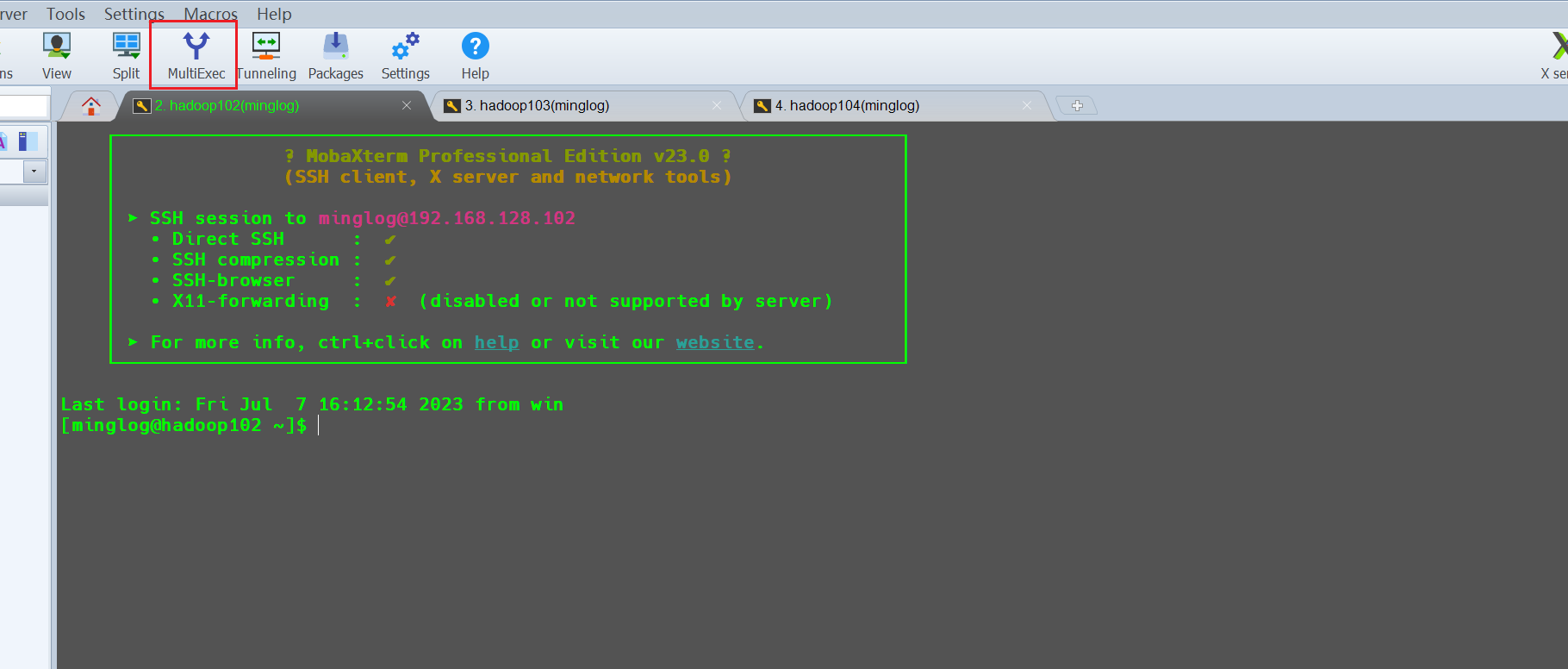
Task: Click the help link in terminal banner
Action: (x=497, y=342)
